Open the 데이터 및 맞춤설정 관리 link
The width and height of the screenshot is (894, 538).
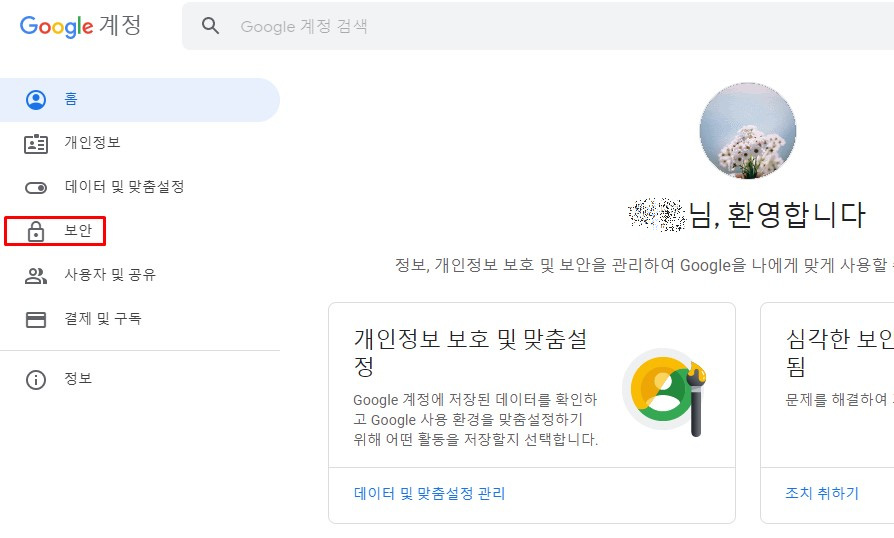pyautogui.click(x=430, y=493)
